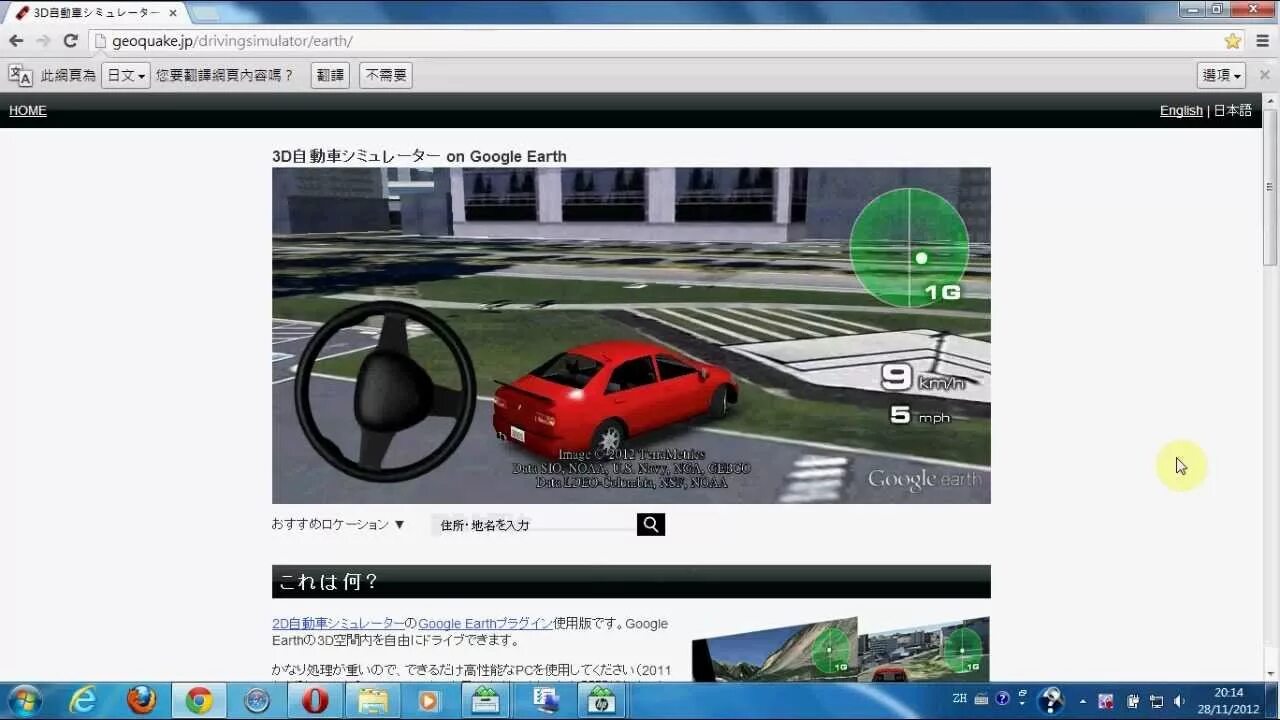The height and width of the screenshot is (720, 1280).
Task: Click the 住所・地名を入力 search field
Action: (534, 525)
